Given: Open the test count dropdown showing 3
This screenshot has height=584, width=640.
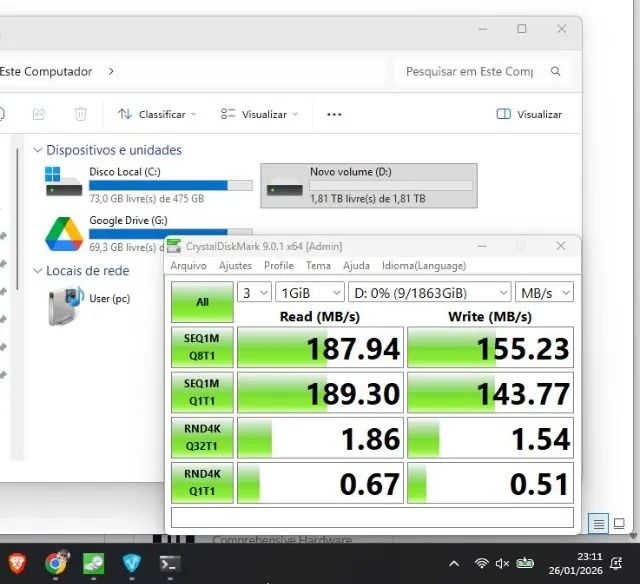Looking at the screenshot, I should (x=254, y=292).
